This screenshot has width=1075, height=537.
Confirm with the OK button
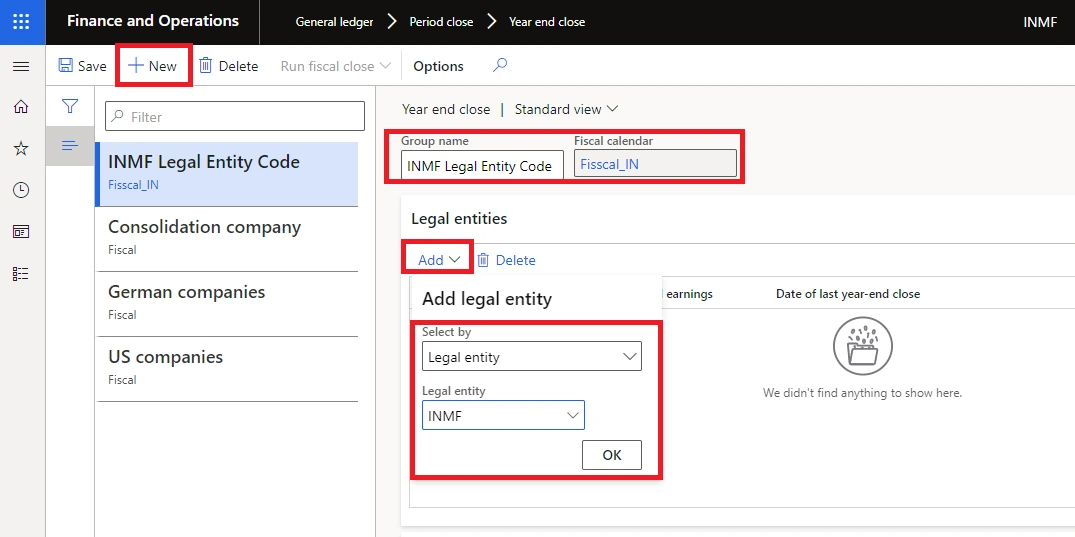(612, 455)
